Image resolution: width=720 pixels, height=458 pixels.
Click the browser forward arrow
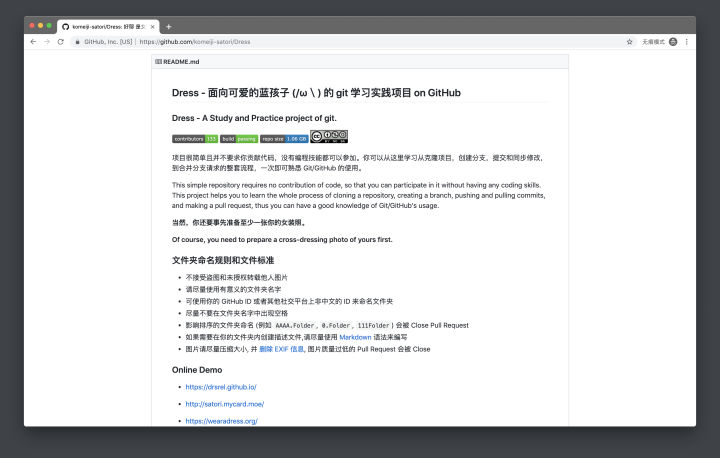click(47, 42)
